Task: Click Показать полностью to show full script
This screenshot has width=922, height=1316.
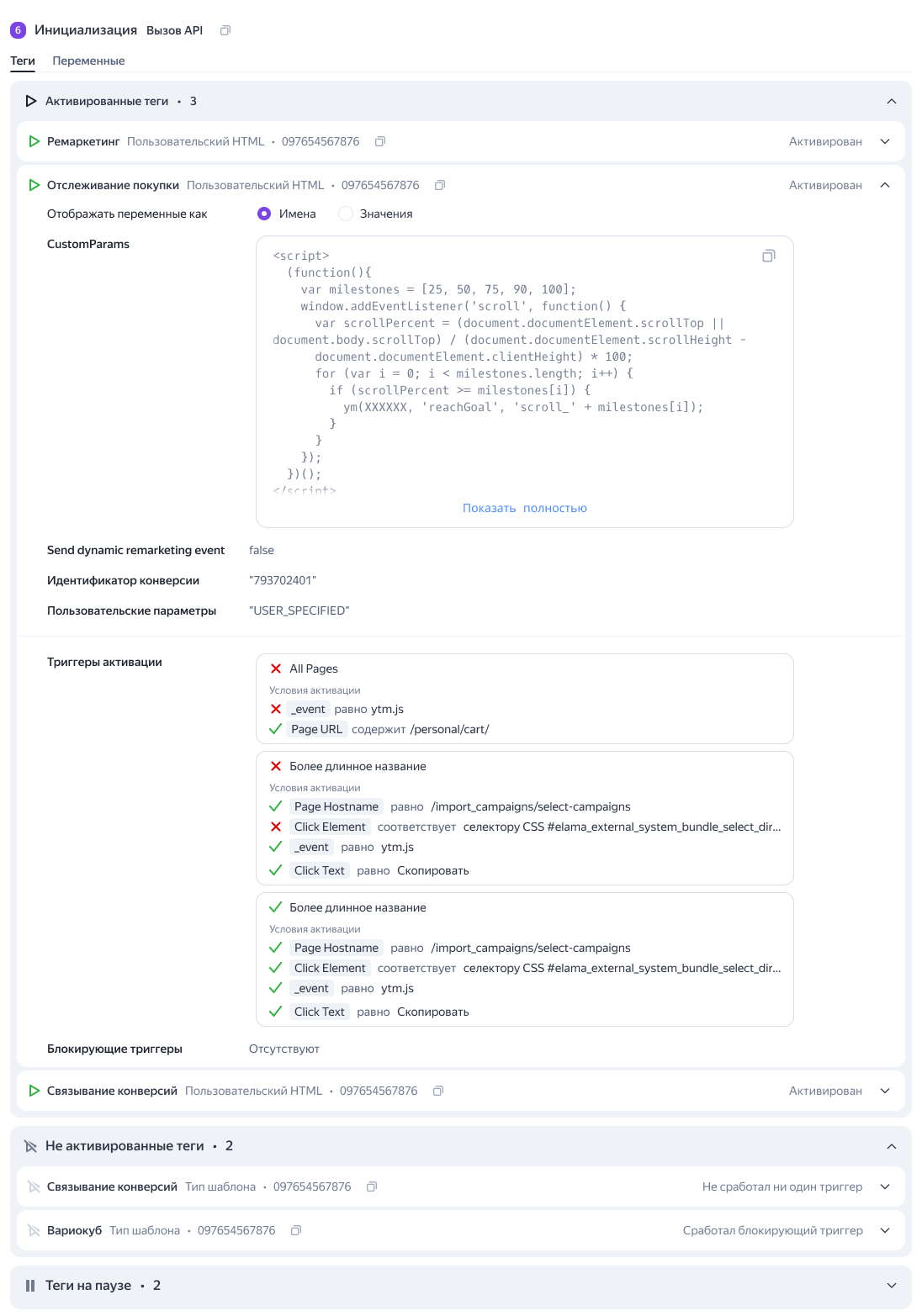Action: click(525, 508)
